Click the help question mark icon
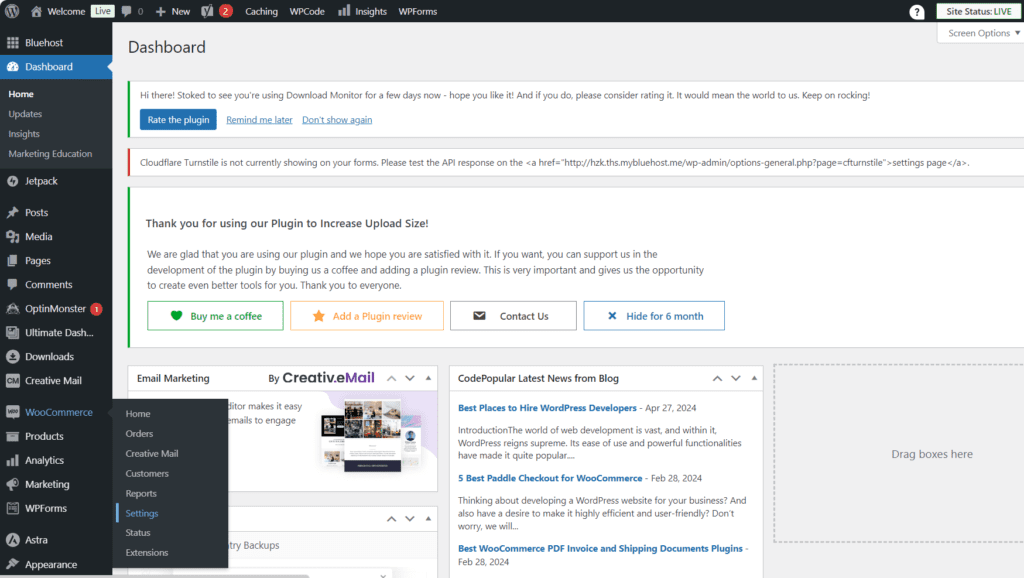1024x578 pixels. (x=917, y=12)
